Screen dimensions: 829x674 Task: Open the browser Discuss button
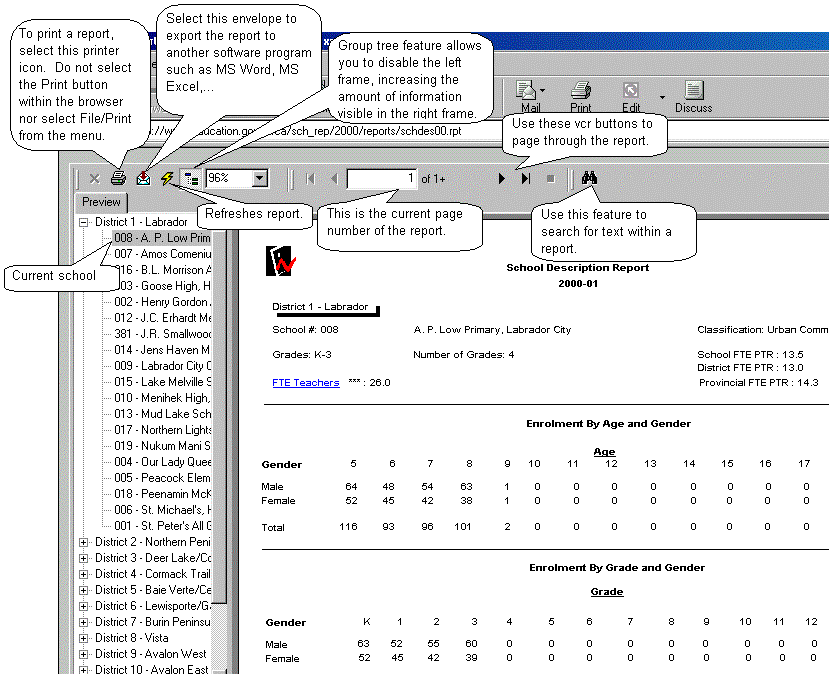(x=693, y=96)
